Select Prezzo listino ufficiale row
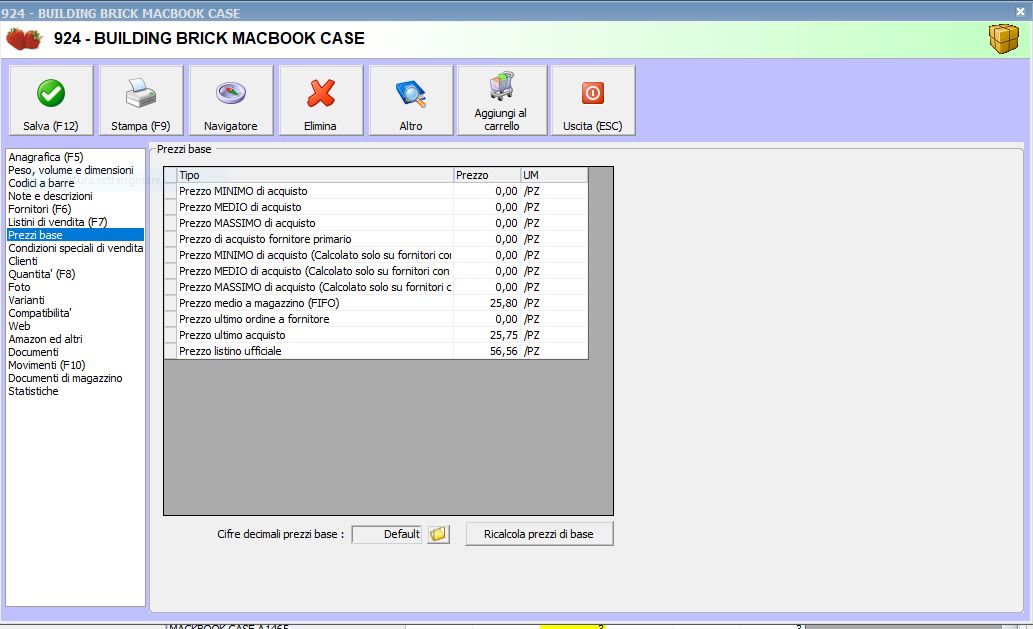The image size is (1033, 629). click(x=376, y=351)
